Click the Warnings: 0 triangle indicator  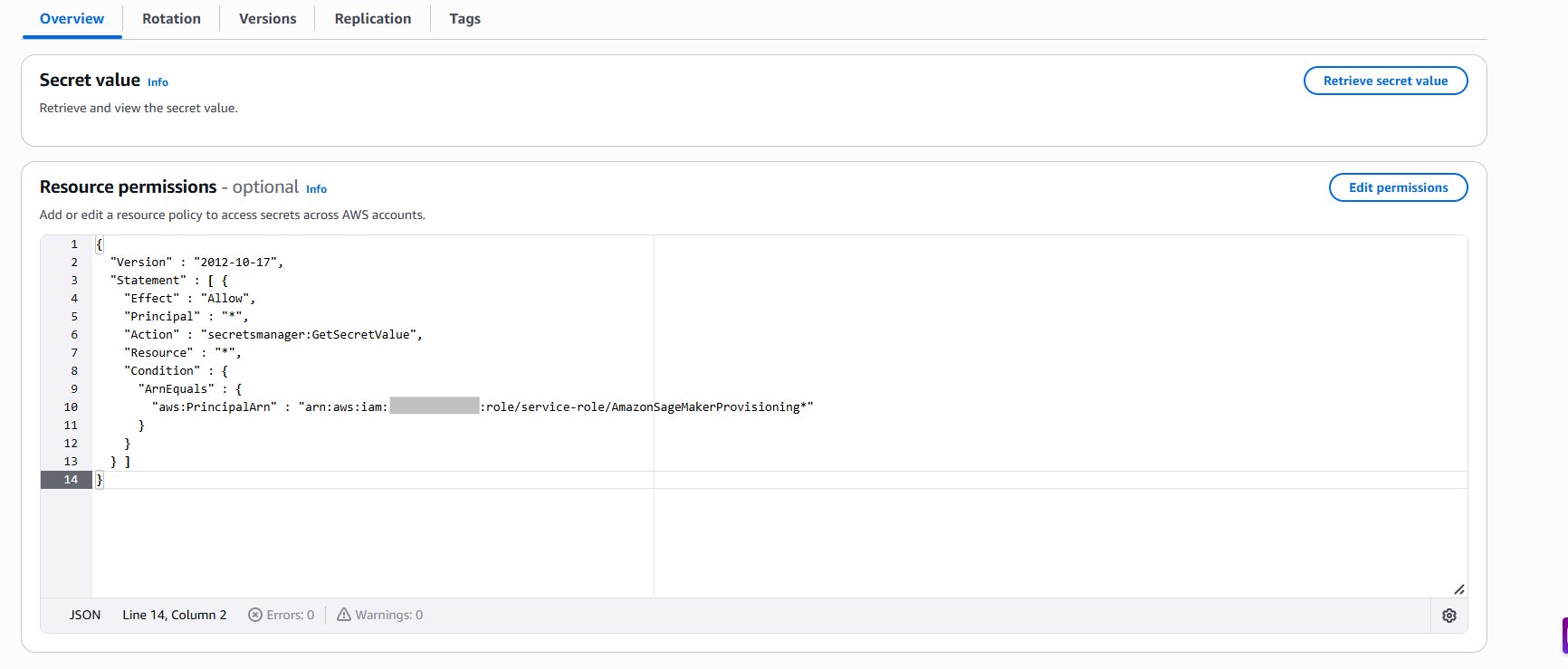click(344, 615)
